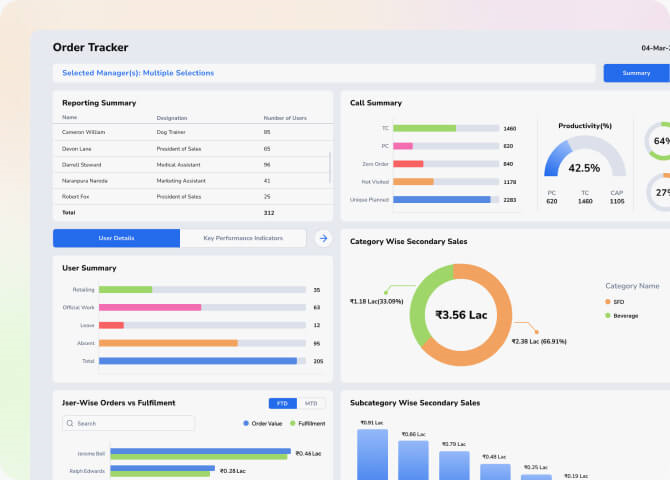Click the tallest ₹0.91 Lac subcategory bar

[372, 455]
